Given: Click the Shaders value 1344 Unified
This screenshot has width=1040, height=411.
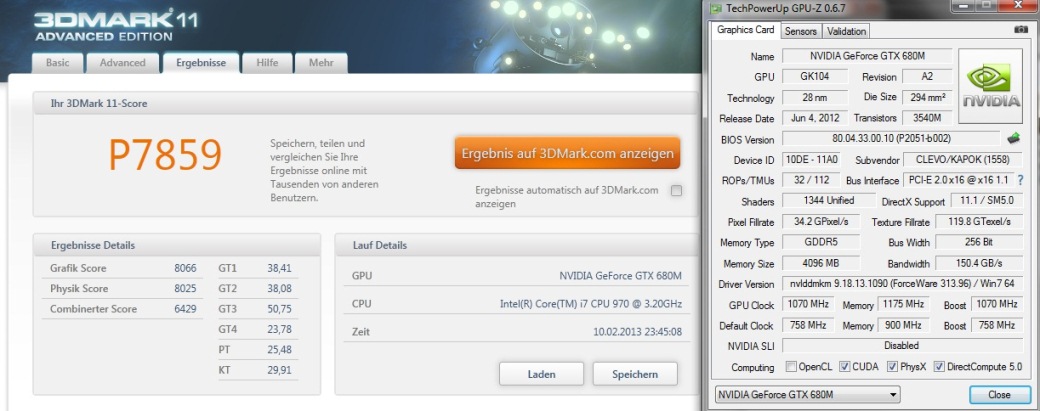Looking at the screenshot, I should 828,200.
